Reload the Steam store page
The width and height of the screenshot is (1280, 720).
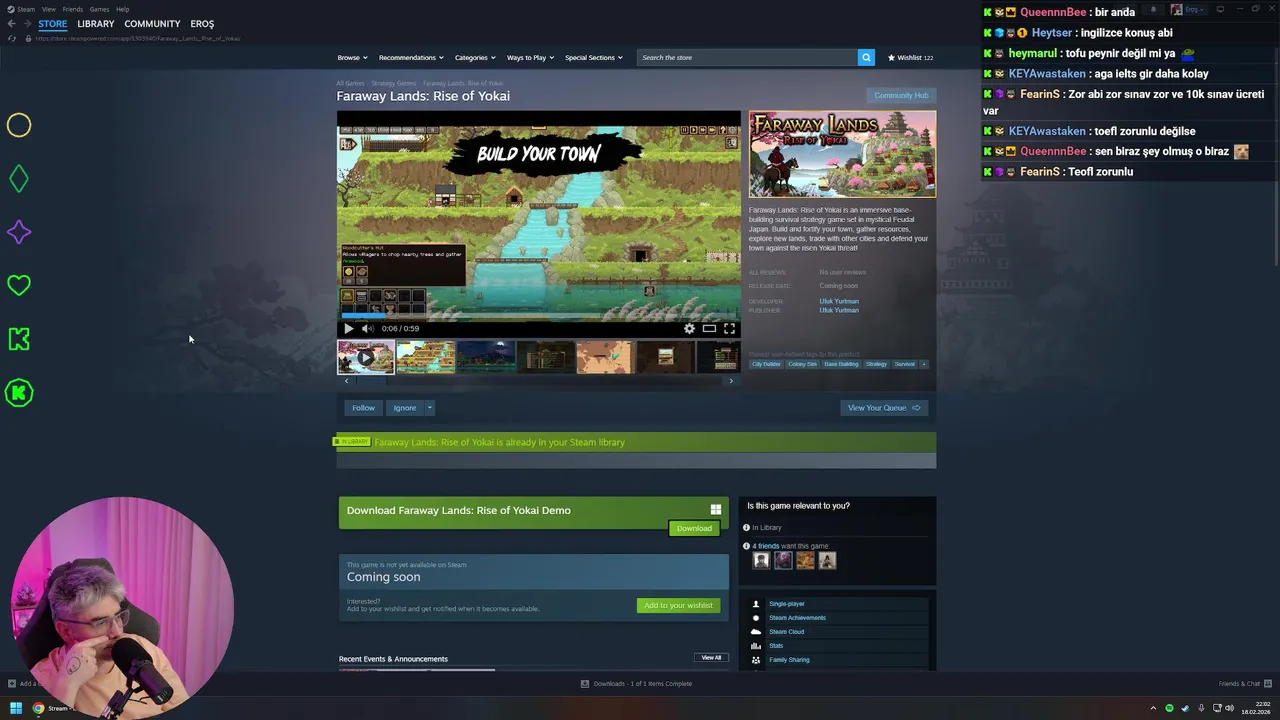12,38
